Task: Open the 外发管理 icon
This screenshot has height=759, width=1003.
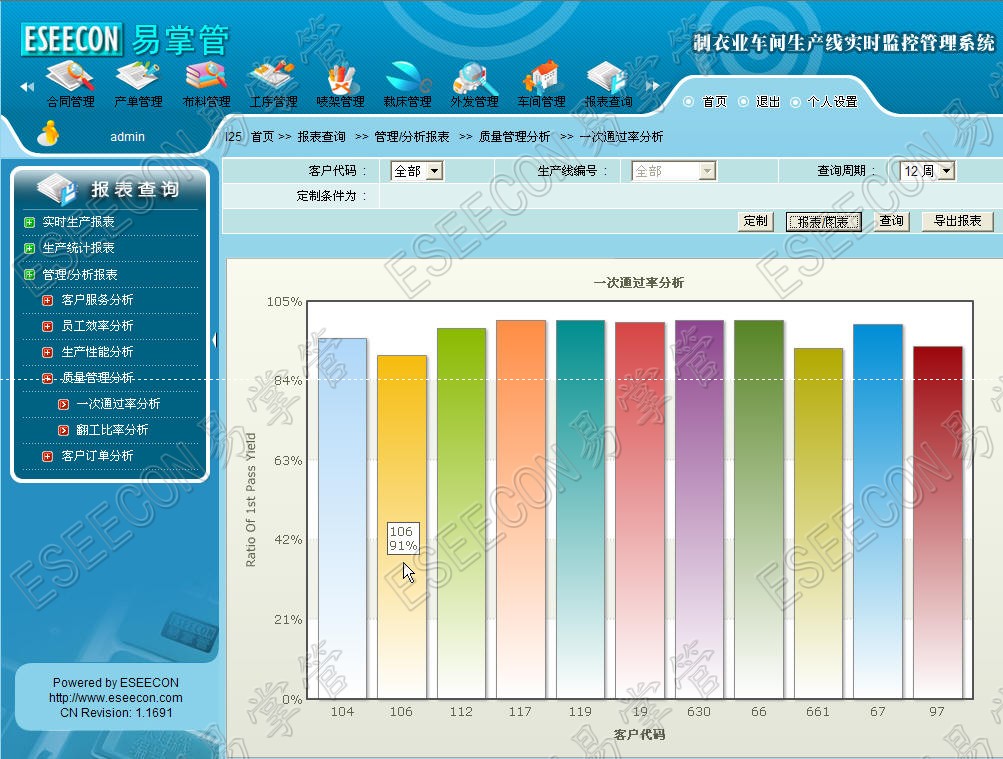Action: click(474, 77)
